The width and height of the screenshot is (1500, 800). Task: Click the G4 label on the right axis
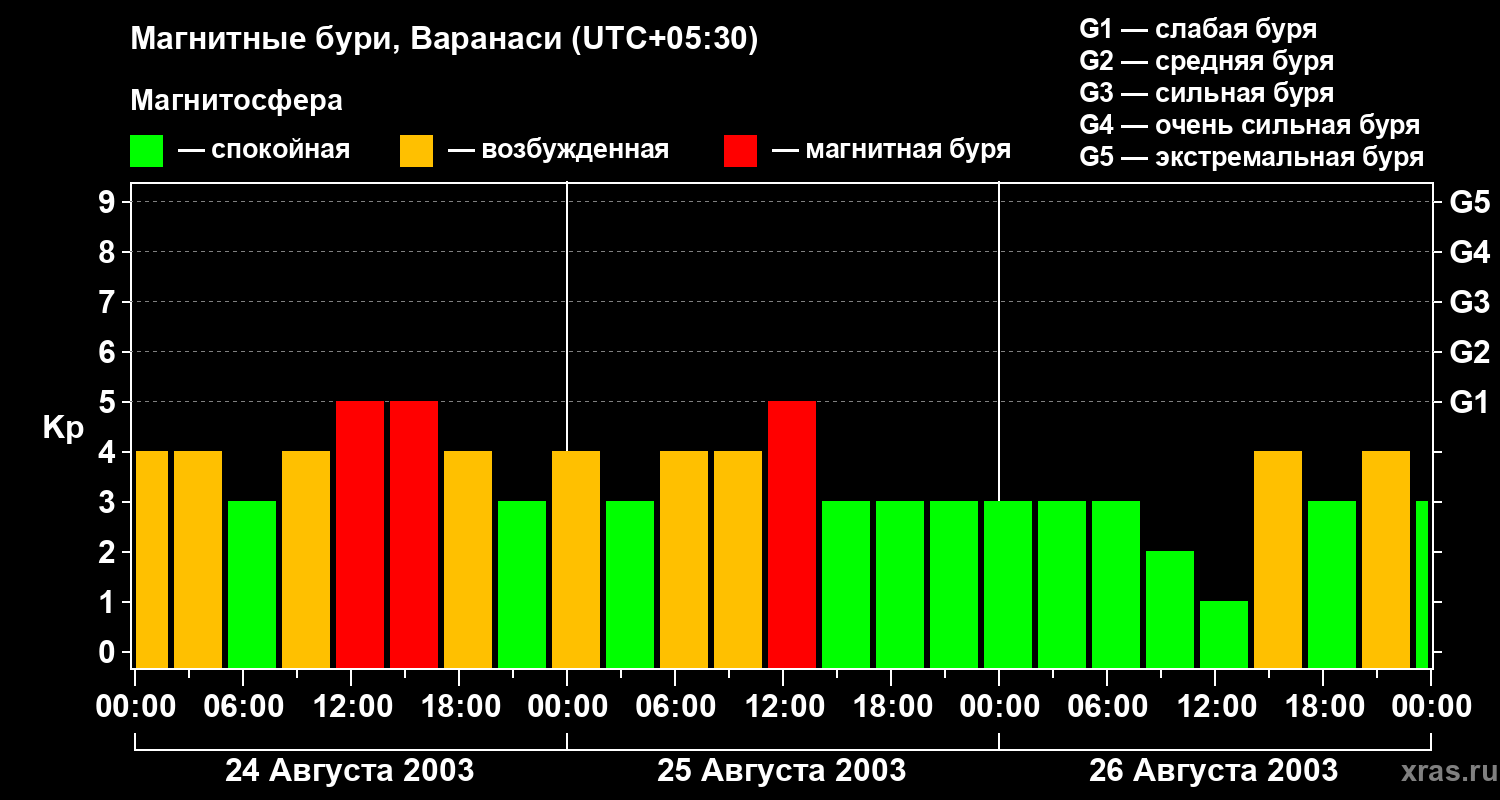(x=1469, y=252)
